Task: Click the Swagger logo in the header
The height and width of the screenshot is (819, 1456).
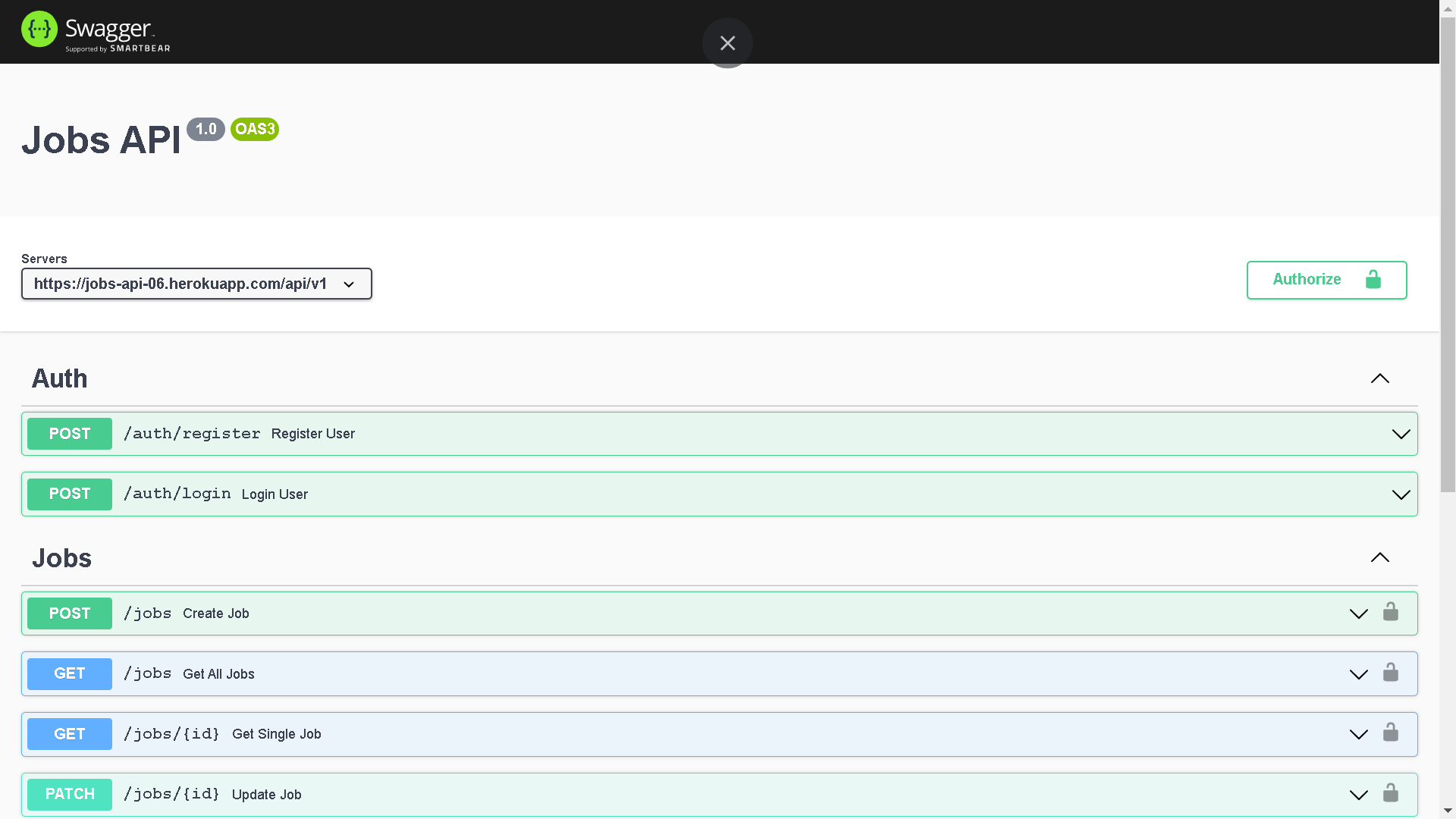Action: tap(95, 30)
